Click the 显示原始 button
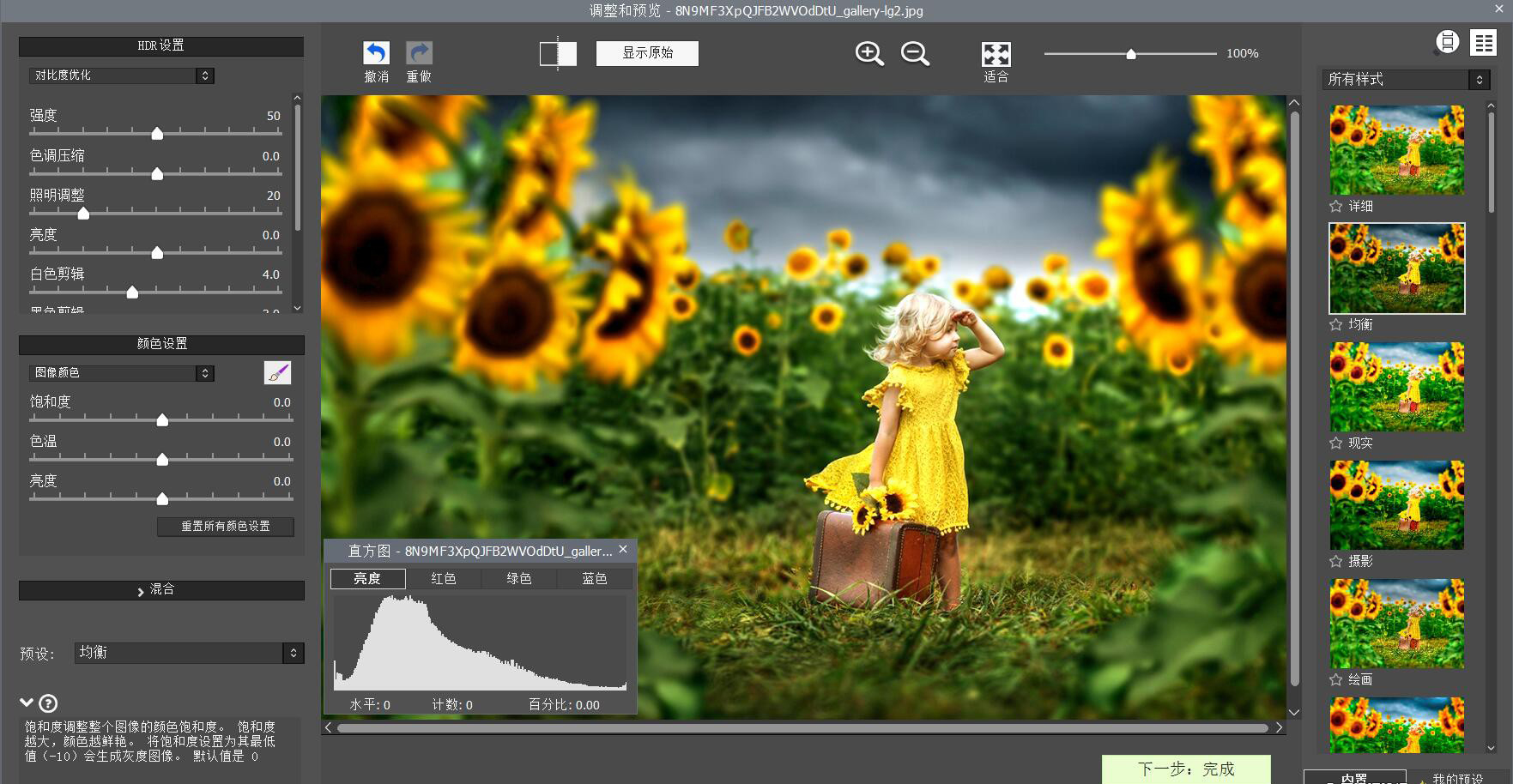The image size is (1513, 784). point(647,53)
